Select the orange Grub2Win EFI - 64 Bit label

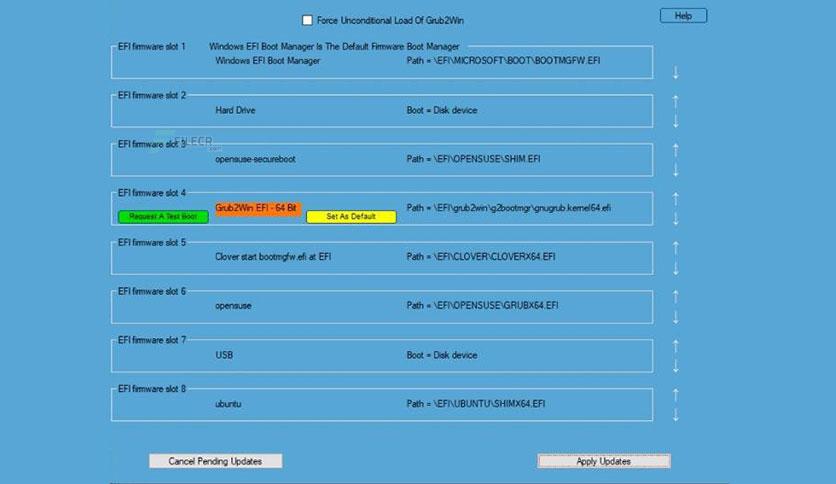258,208
